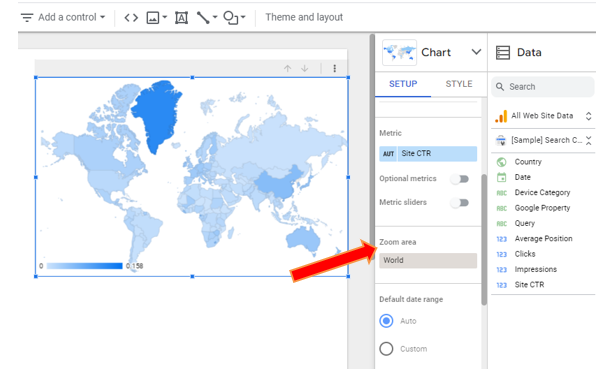
Task: Click the ABC type icon beside Device Category
Action: [x=502, y=193]
